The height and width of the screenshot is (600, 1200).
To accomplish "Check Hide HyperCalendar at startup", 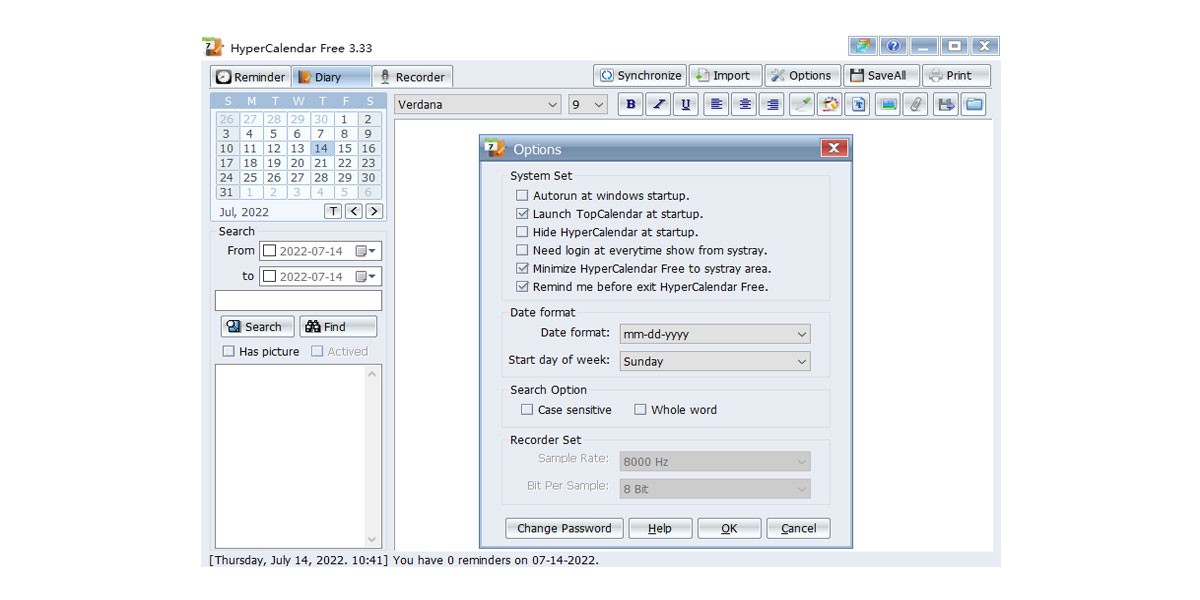I will point(522,232).
